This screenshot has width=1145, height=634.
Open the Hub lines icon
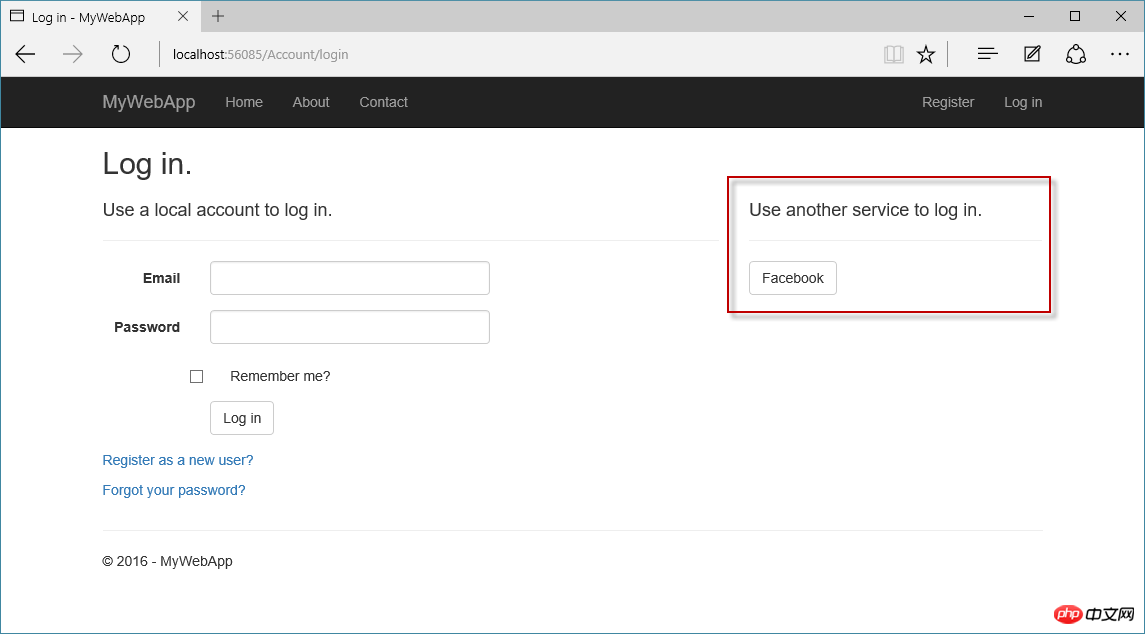click(x=987, y=54)
